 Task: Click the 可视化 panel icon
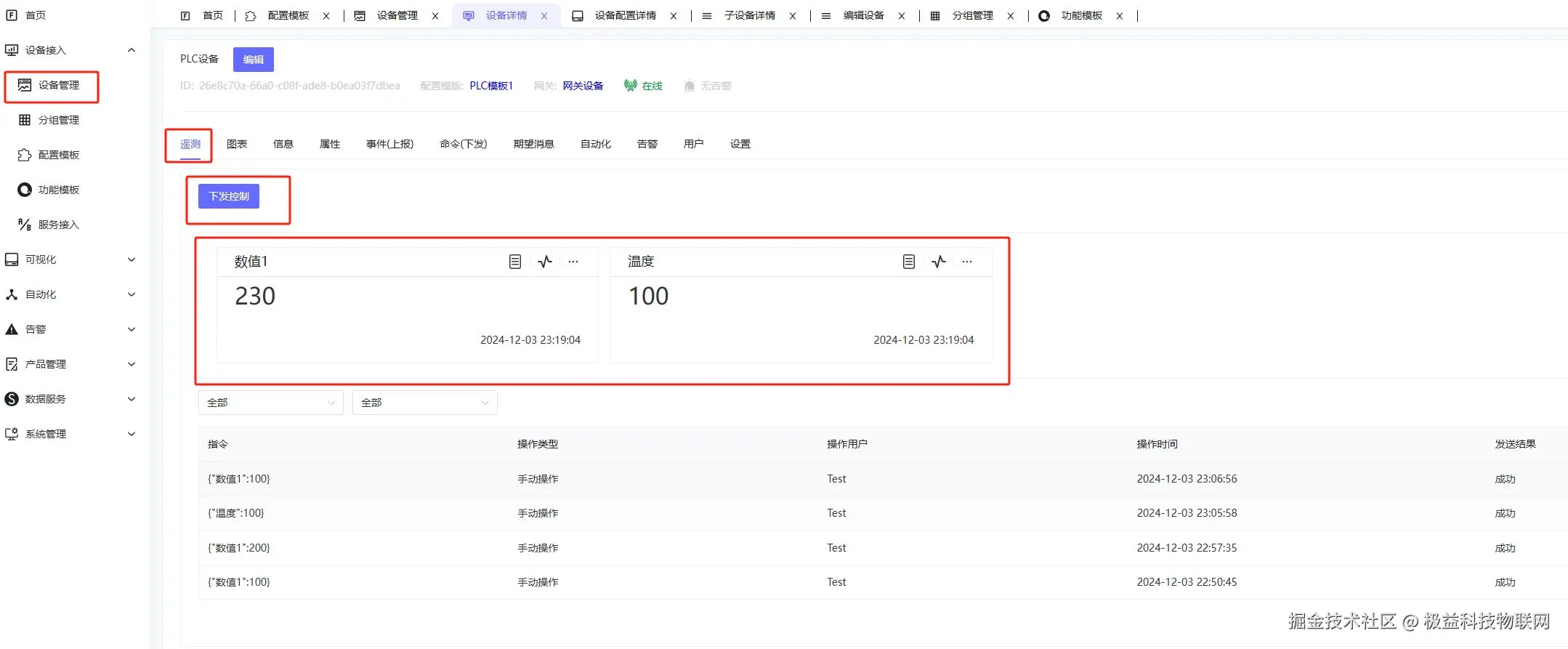[x=12, y=259]
